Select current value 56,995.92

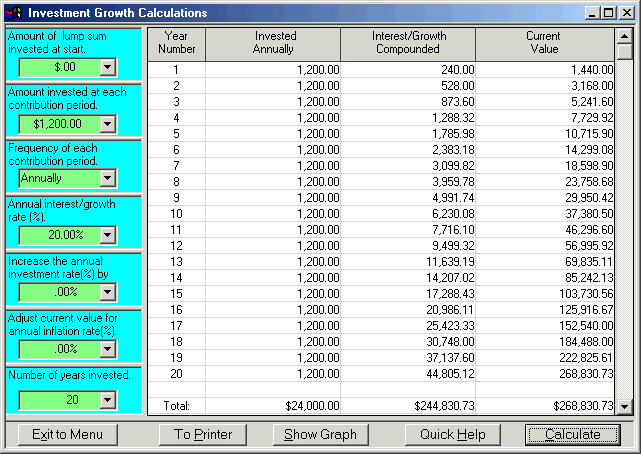tap(545, 246)
